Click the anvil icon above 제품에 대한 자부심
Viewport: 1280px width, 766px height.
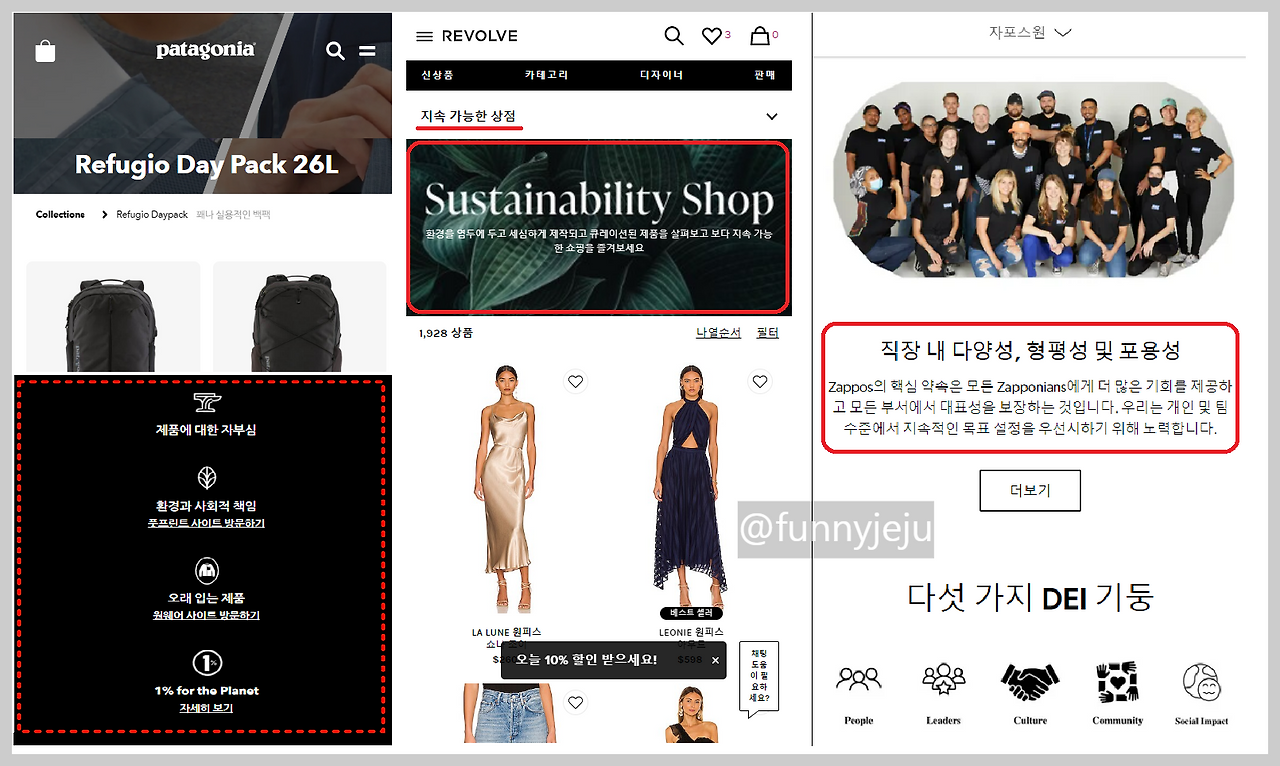point(207,402)
